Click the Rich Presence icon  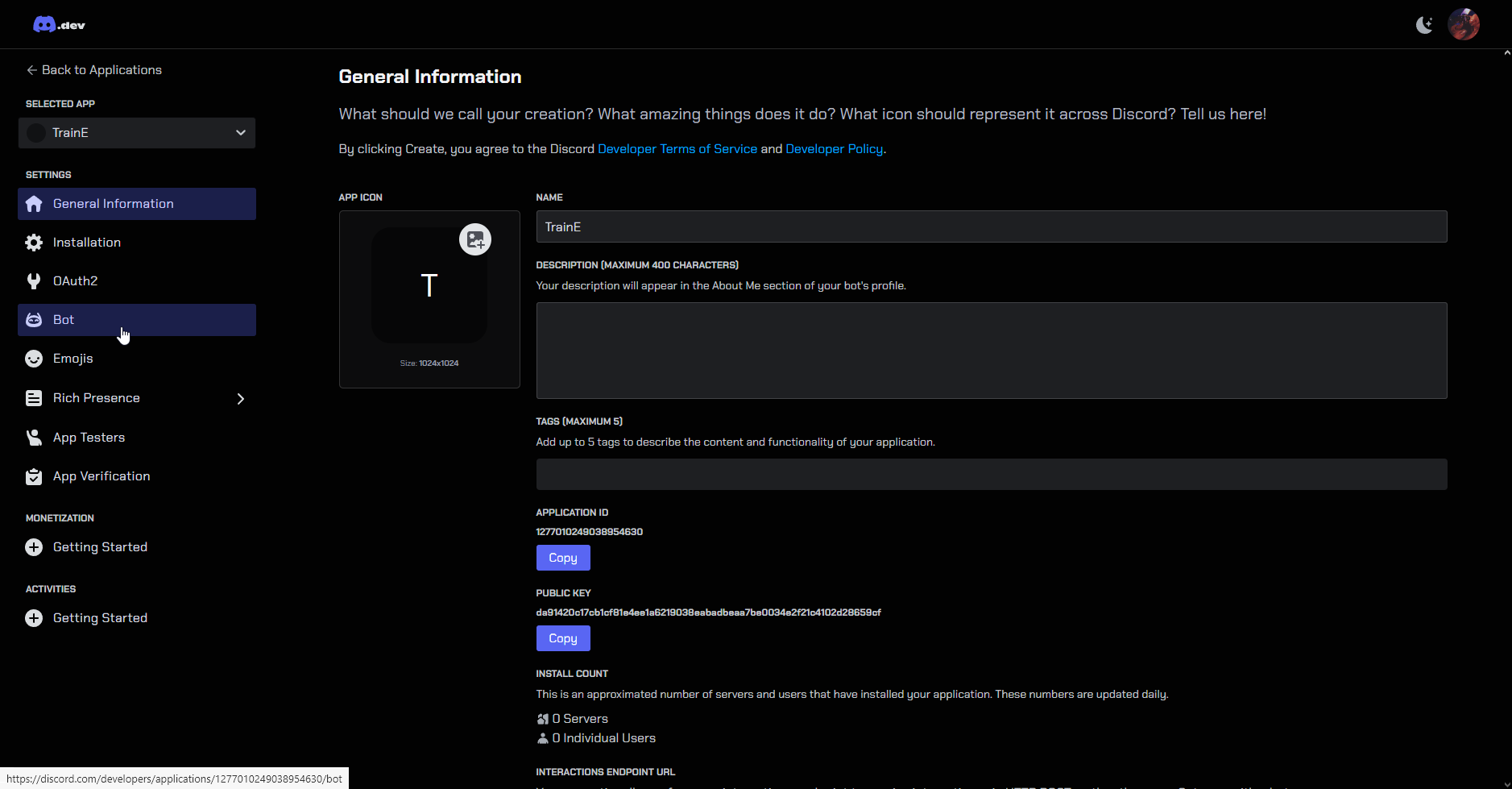coord(34,398)
